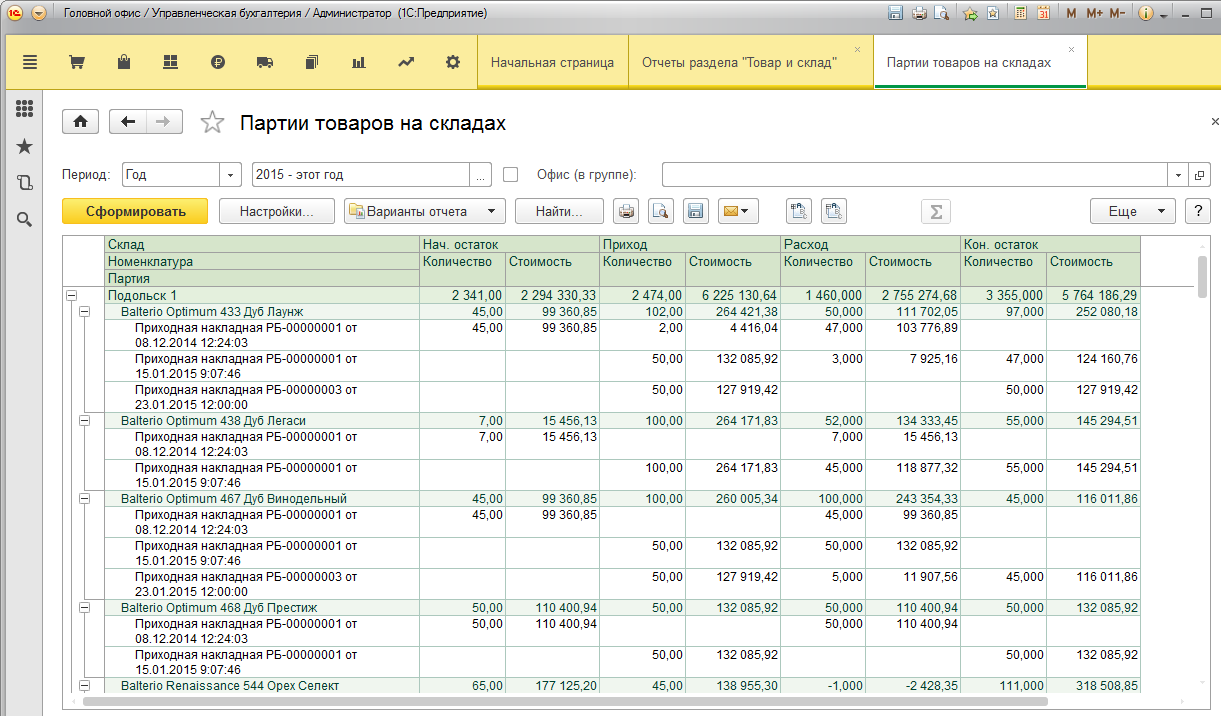Click the period value field 2015 - этот год
The image size is (1221, 716).
(x=361, y=174)
